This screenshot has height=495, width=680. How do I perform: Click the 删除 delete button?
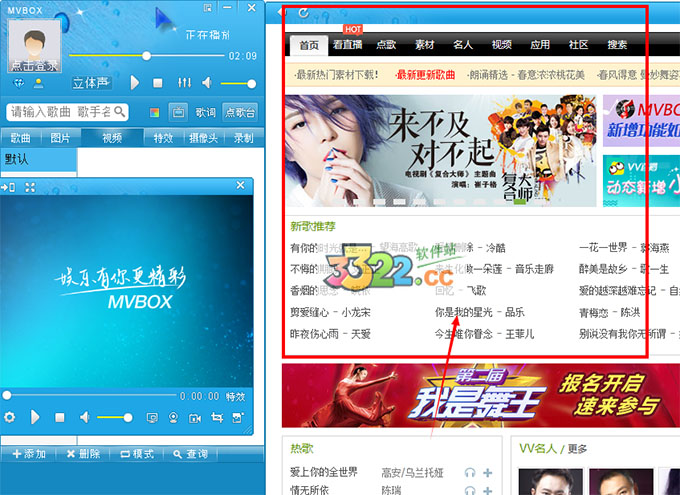pyautogui.click(x=83, y=454)
